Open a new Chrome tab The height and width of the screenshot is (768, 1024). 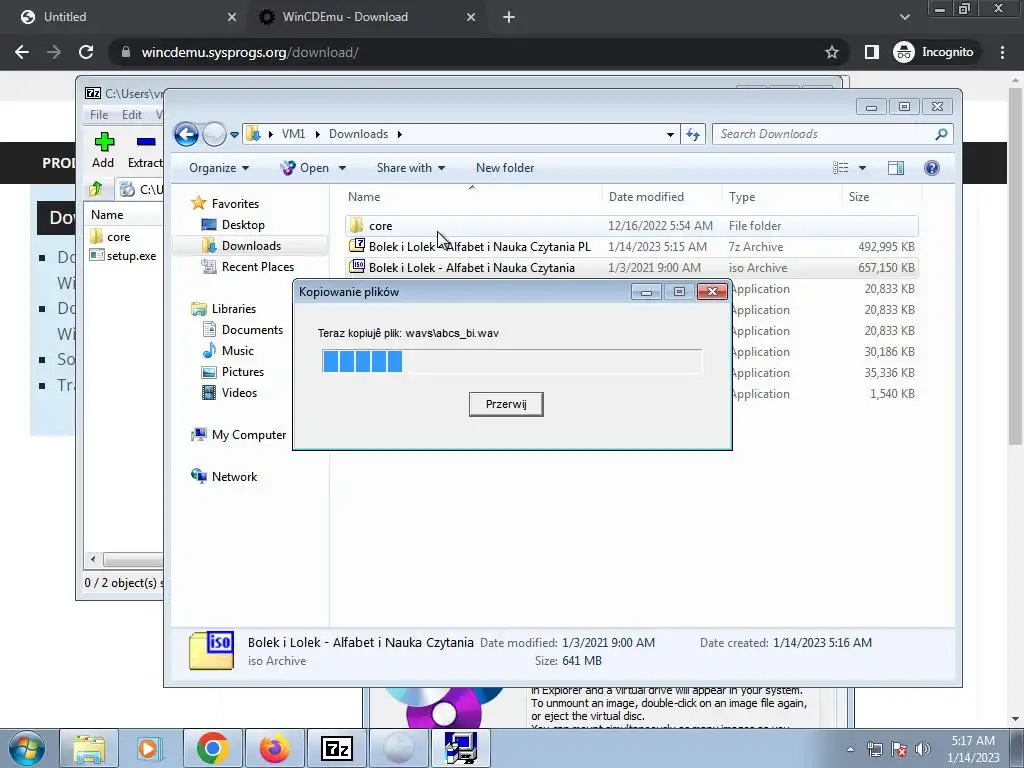pos(509,18)
